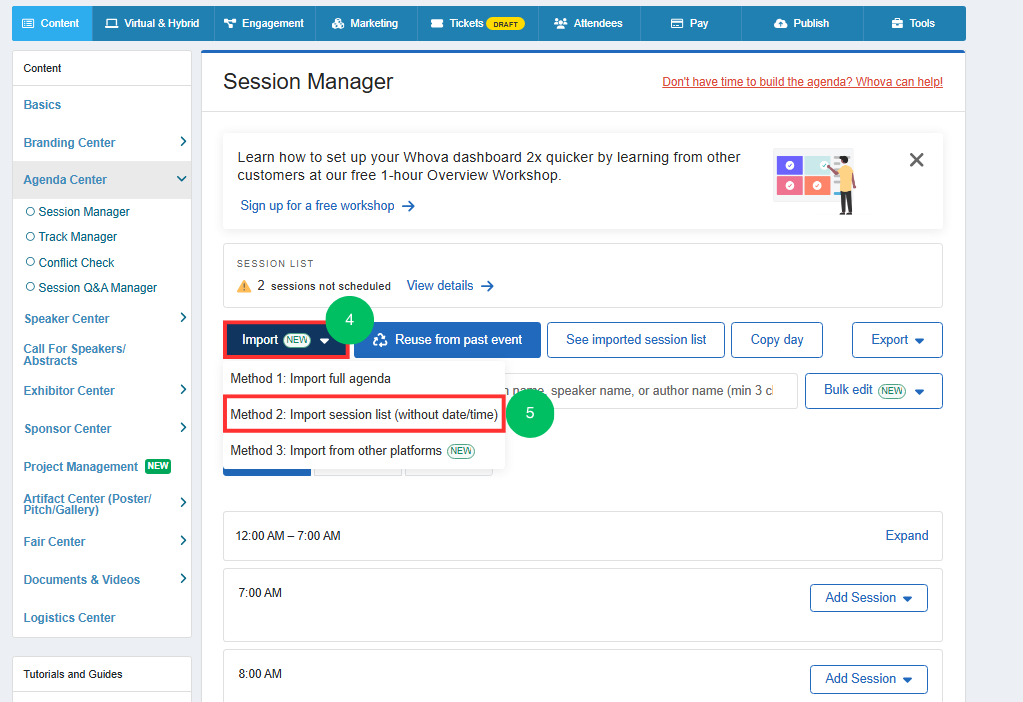The image size is (1023, 702).
Task: Open the Whova can help agenda link
Action: pyautogui.click(x=802, y=82)
